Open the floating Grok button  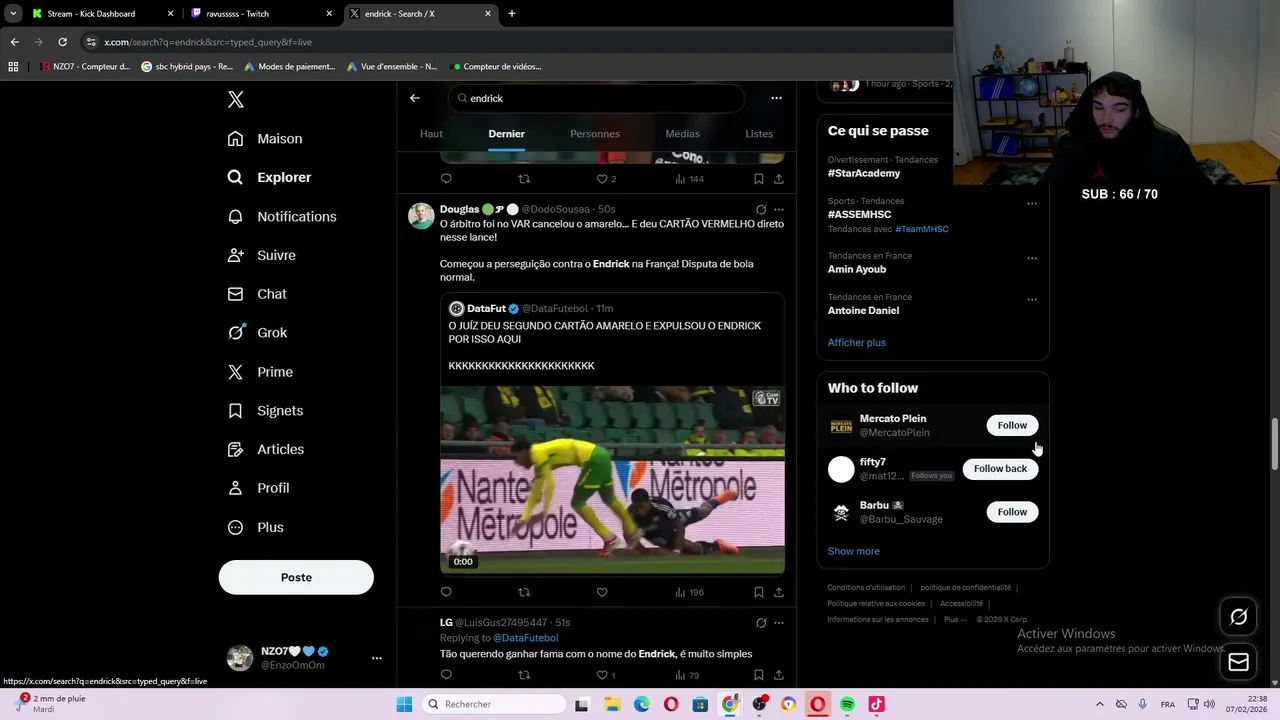click(1238, 617)
